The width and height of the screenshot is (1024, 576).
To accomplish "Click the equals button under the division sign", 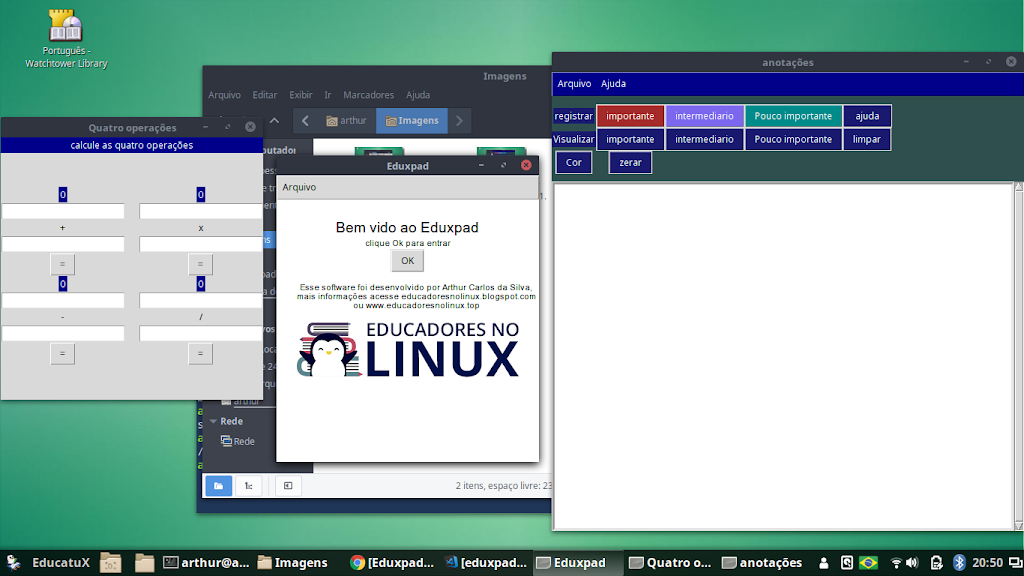I will click(x=200, y=354).
